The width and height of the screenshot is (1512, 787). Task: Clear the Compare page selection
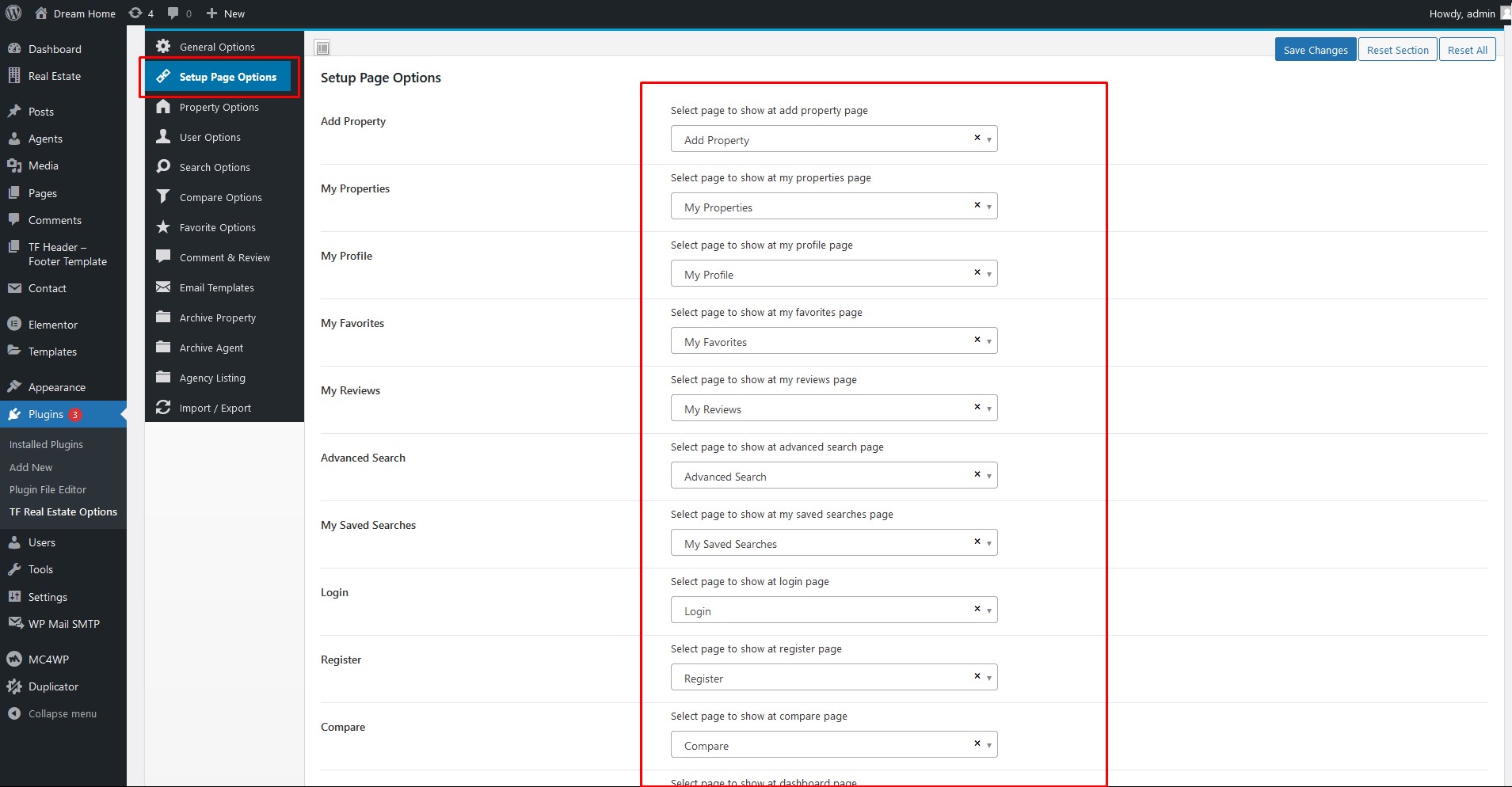click(x=977, y=743)
